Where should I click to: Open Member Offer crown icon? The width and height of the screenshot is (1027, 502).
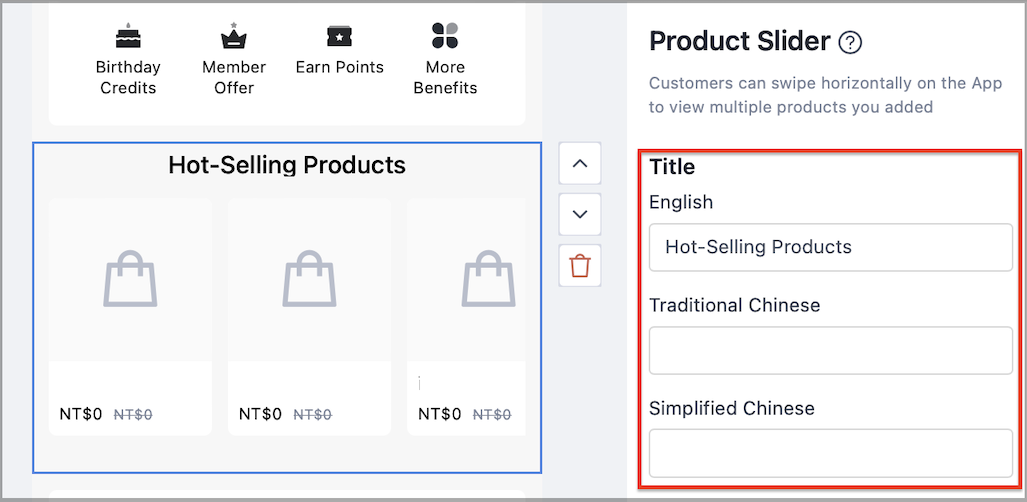point(234,35)
